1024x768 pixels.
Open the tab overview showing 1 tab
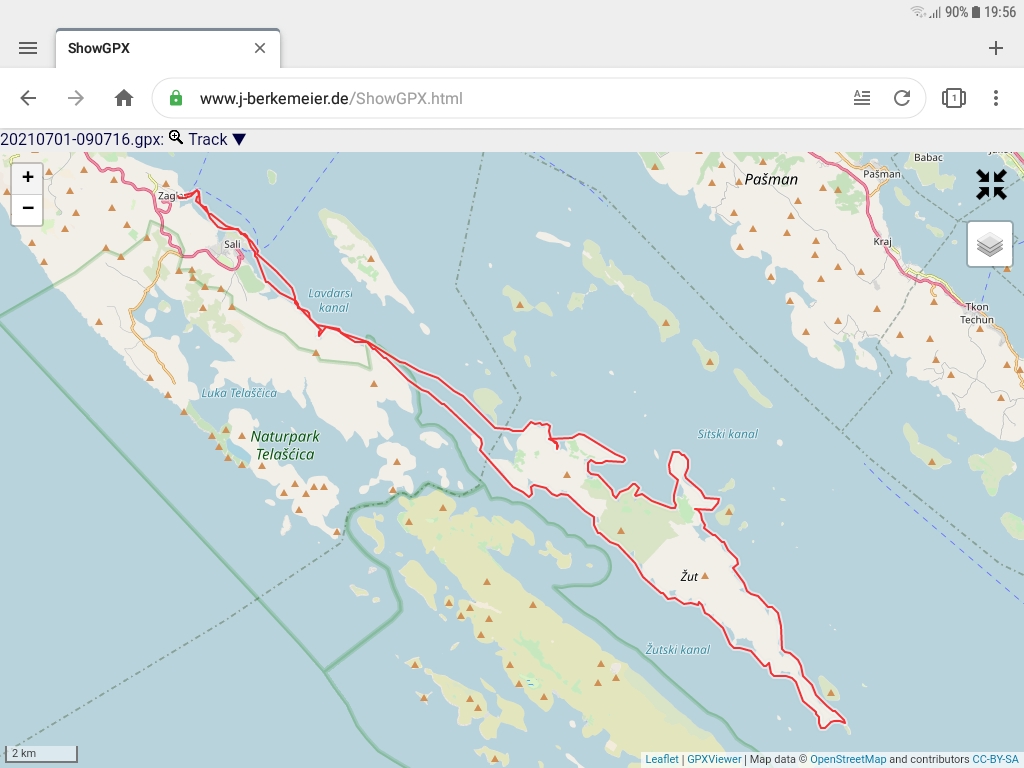click(953, 98)
